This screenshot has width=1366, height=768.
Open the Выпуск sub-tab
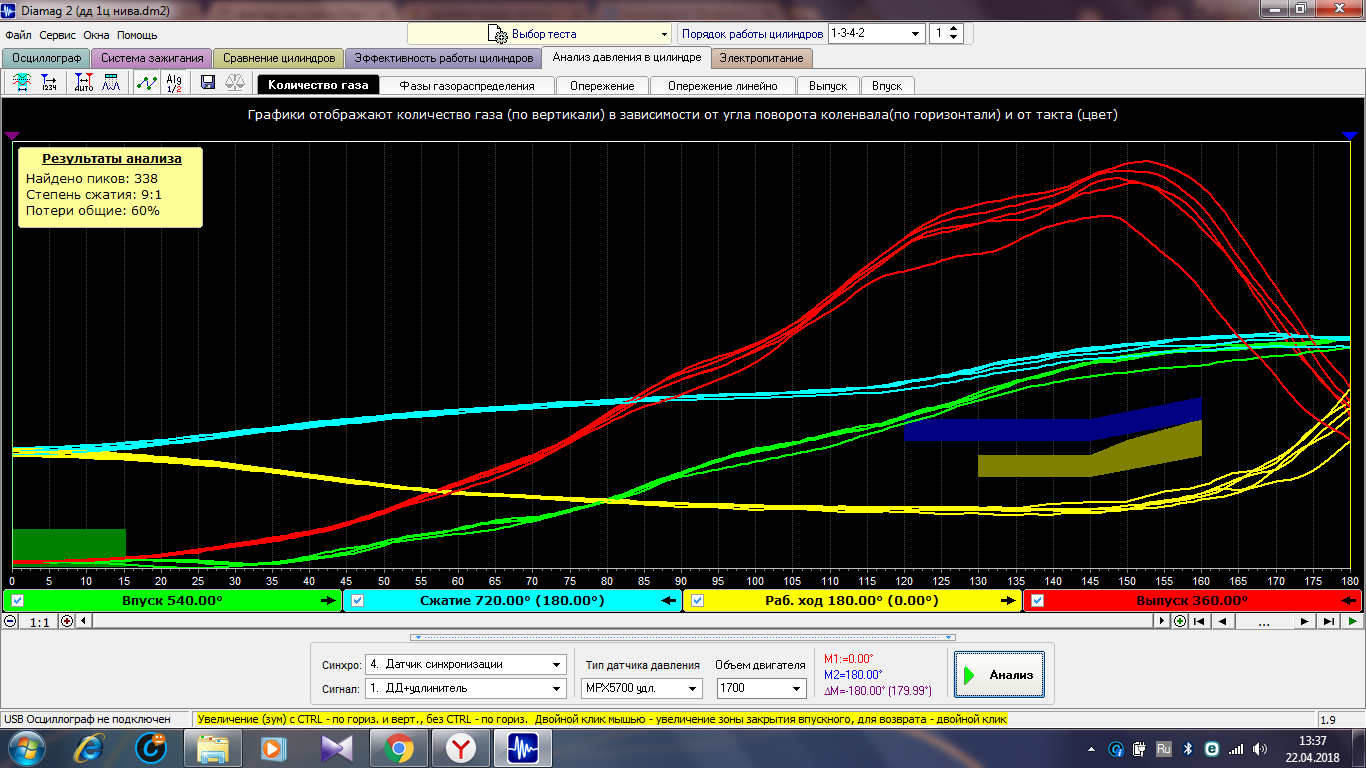pos(828,86)
